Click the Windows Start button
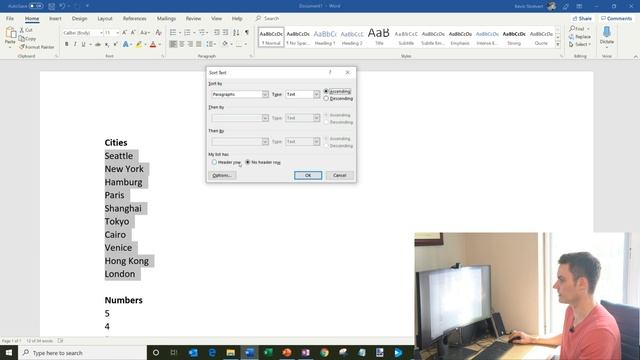 [9, 353]
